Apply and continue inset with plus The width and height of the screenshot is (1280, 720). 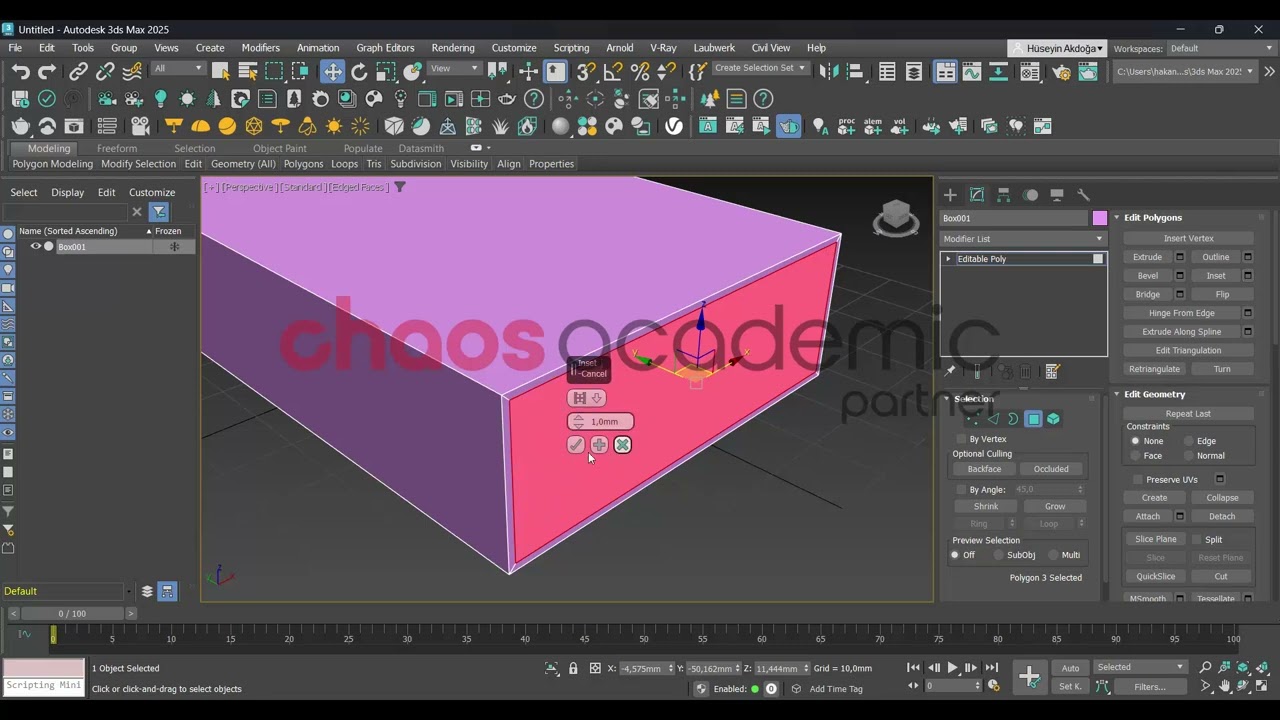coord(599,445)
